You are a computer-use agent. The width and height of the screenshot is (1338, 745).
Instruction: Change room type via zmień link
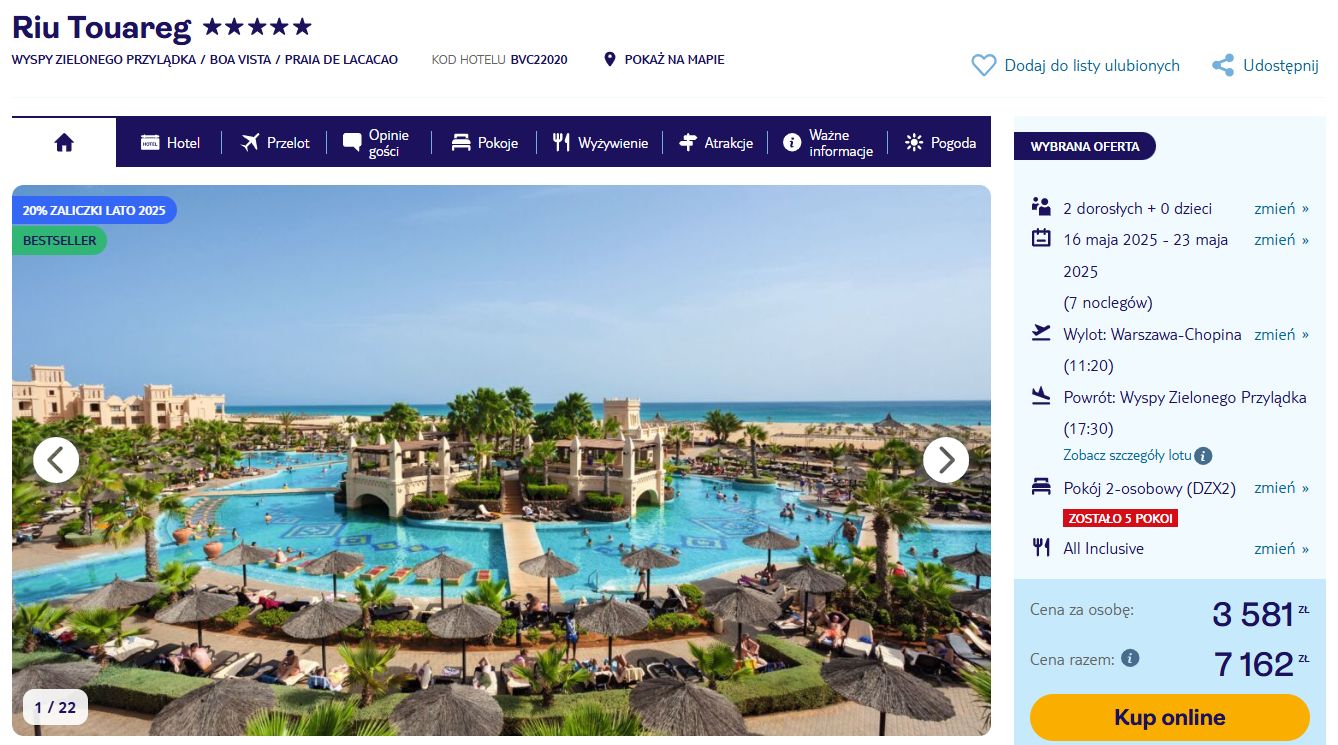[1281, 488]
